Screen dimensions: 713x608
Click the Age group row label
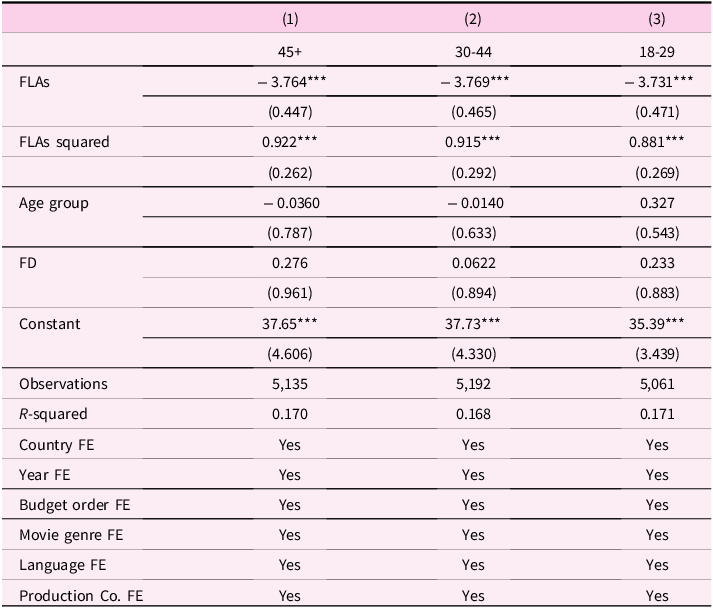[x=54, y=203]
